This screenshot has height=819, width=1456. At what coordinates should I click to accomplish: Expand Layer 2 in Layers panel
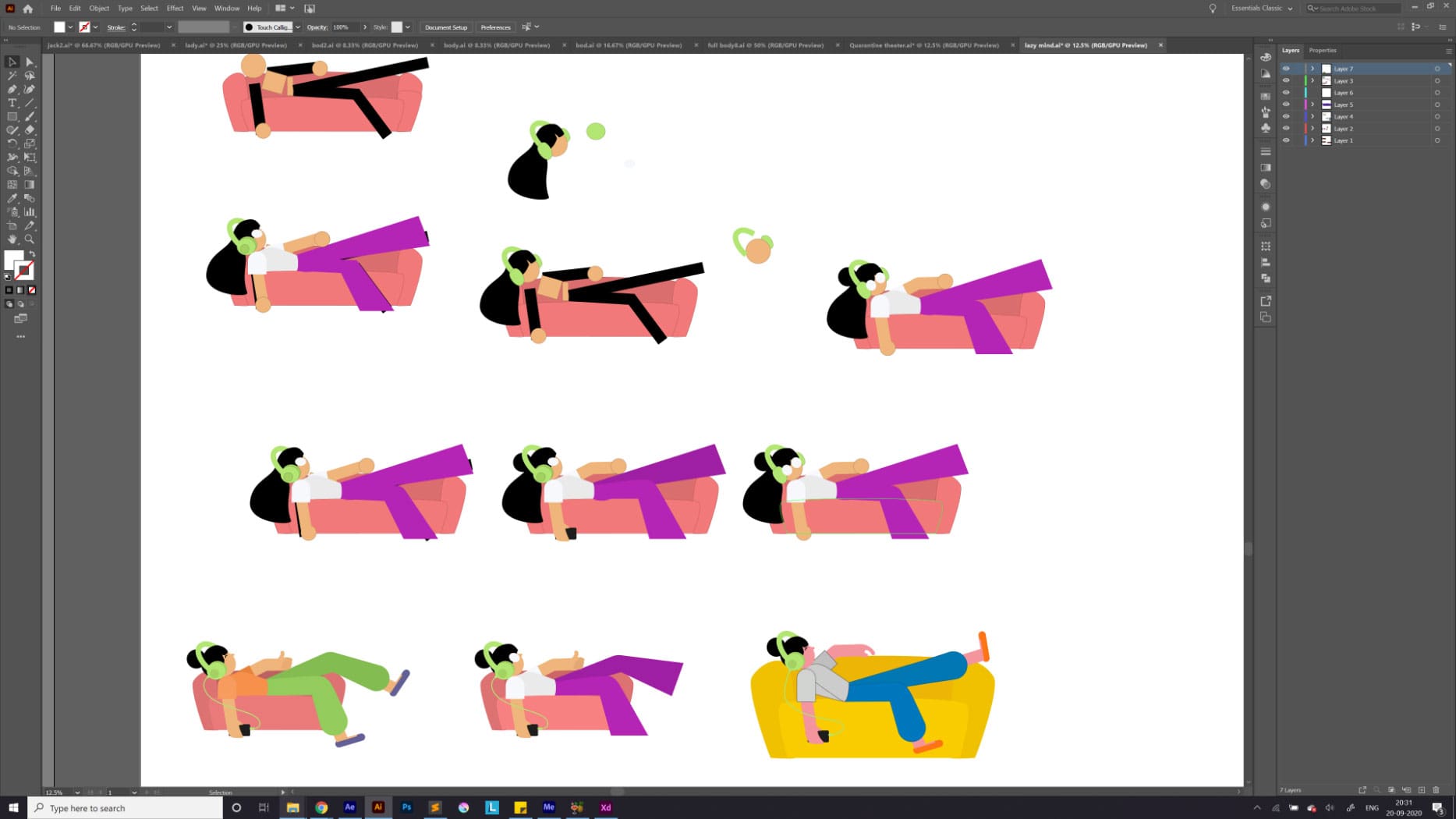pos(1313,129)
